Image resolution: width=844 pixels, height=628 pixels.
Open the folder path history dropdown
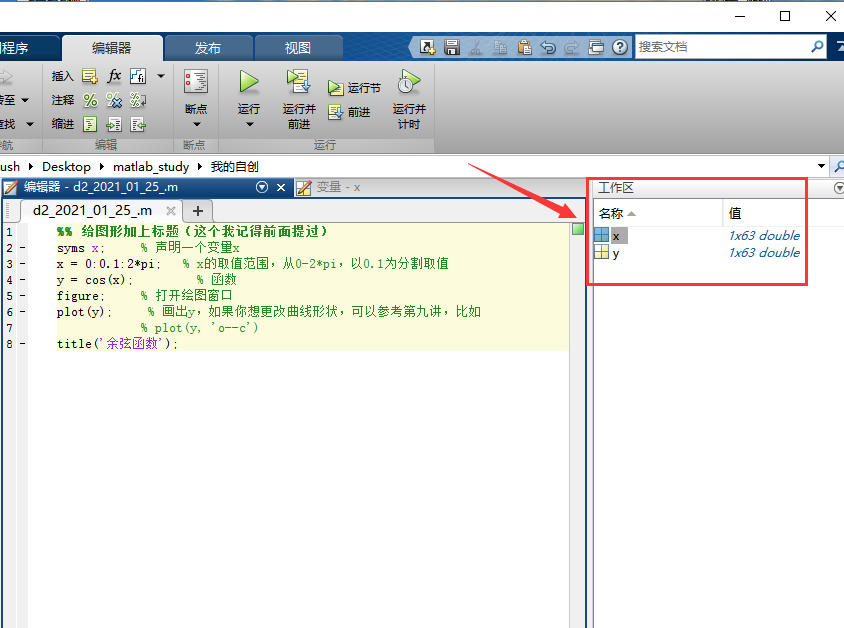pyautogui.click(x=821, y=166)
